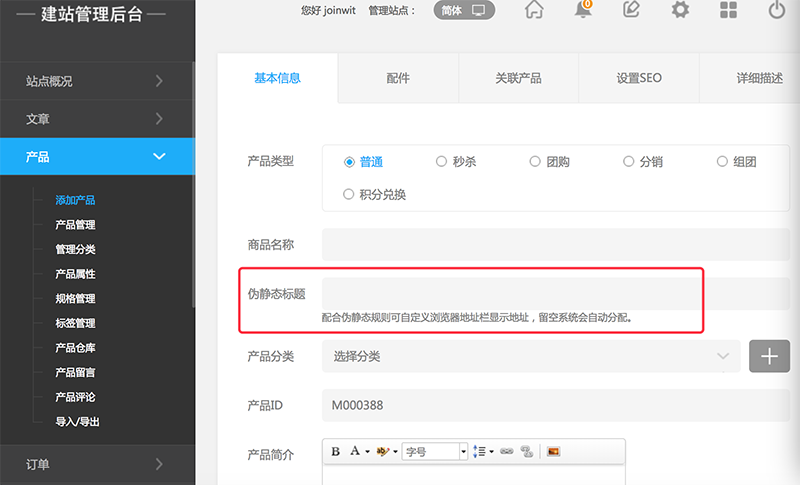Open the apps grid icon
The height and width of the screenshot is (485, 800).
(x=729, y=11)
